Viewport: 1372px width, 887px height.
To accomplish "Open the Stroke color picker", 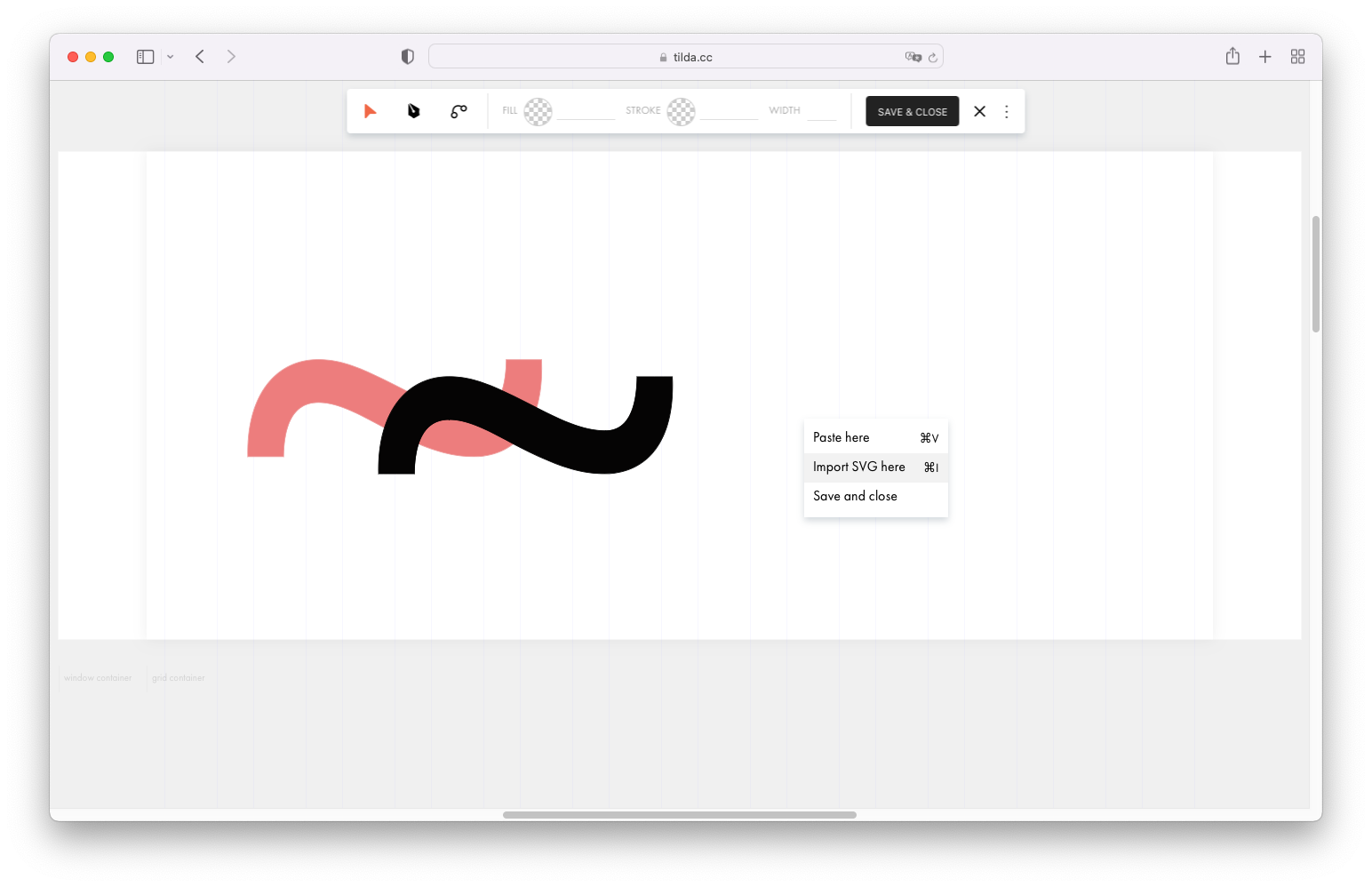I will (681, 112).
